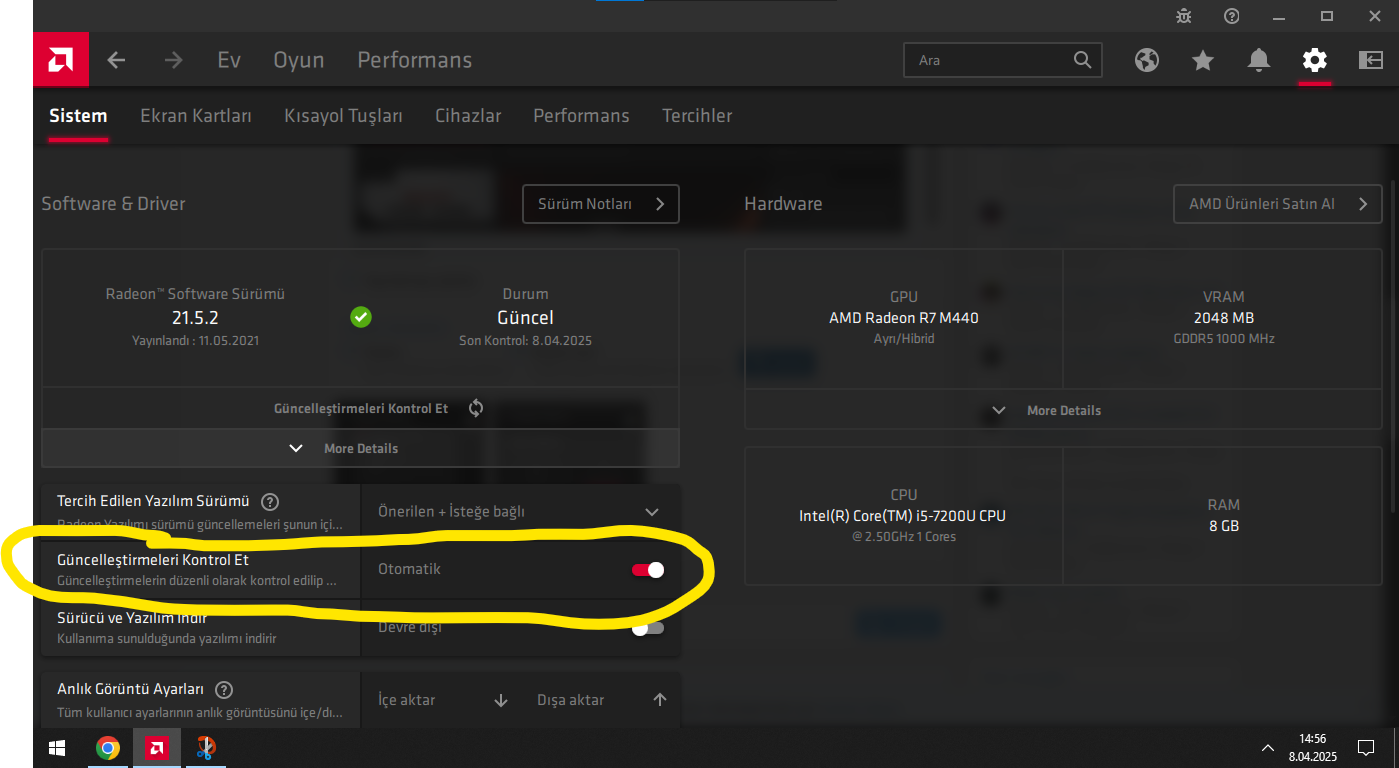Click the AMD Ürünleri Satın Al button
The image size is (1399, 768).
pyautogui.click(x=1278, y=204)
